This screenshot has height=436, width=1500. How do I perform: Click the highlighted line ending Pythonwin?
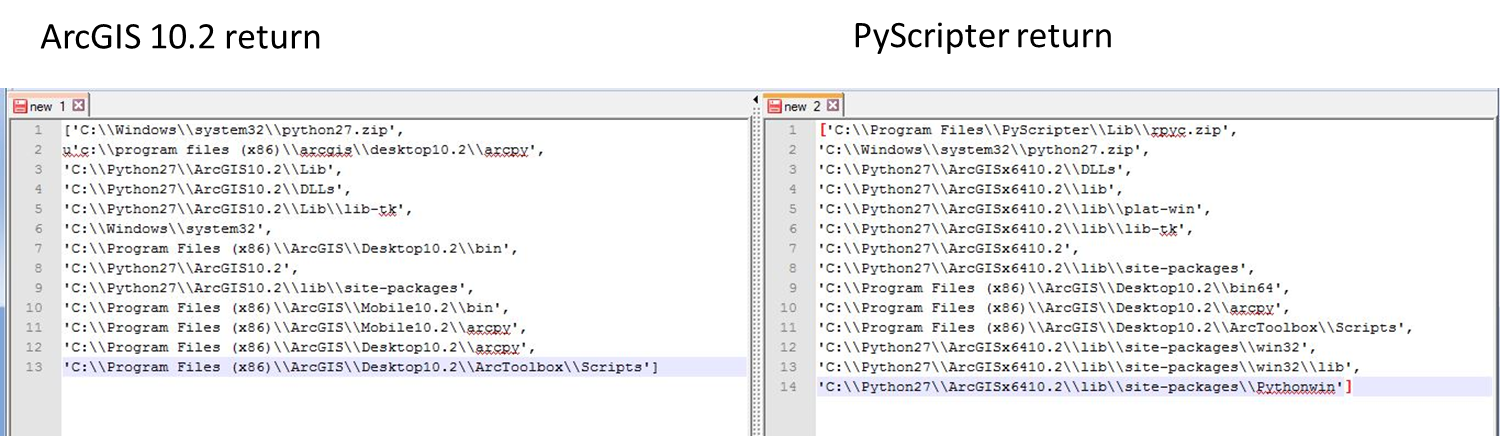1086,386
